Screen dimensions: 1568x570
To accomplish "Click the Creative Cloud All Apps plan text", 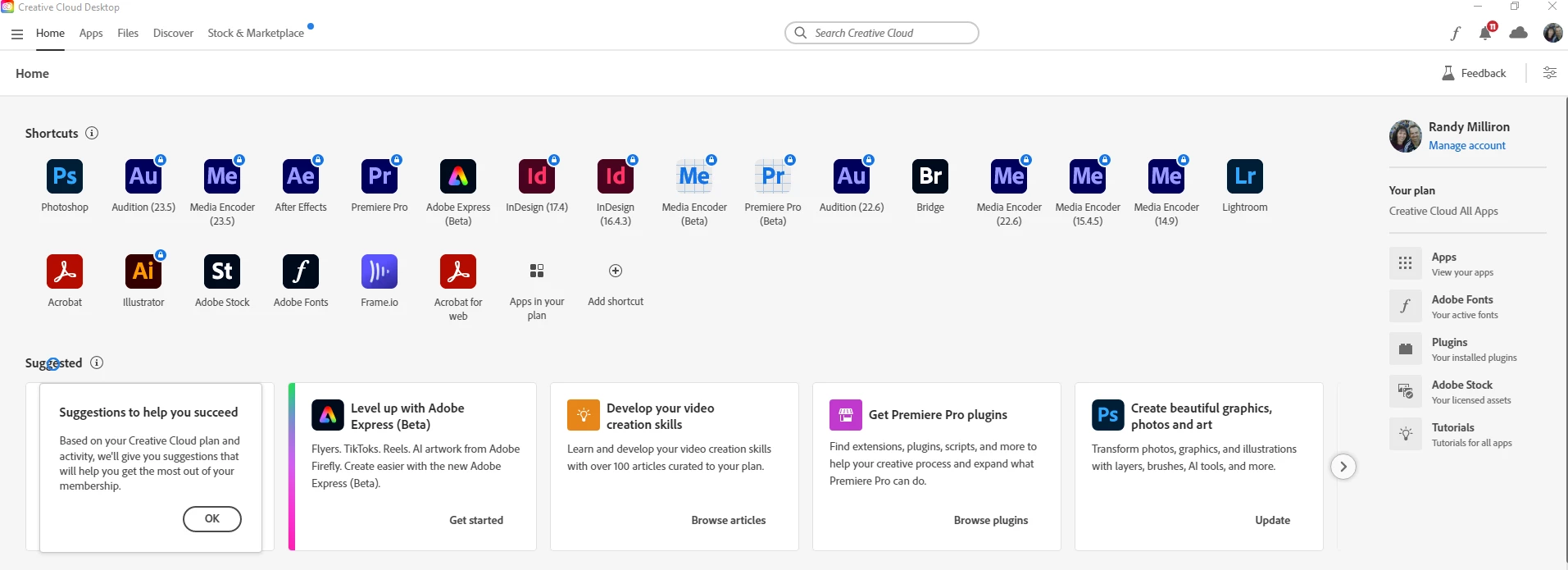I will (1443, 211).
